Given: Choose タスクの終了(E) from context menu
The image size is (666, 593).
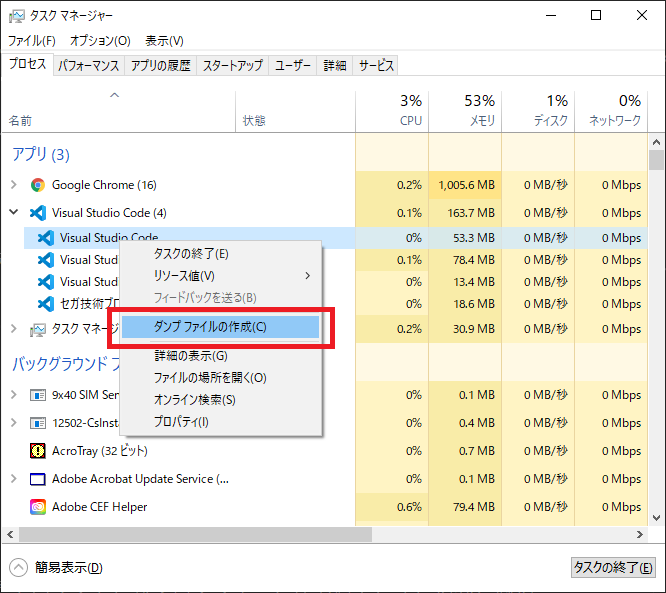Looking at the screenshot, I should (220, 254).
